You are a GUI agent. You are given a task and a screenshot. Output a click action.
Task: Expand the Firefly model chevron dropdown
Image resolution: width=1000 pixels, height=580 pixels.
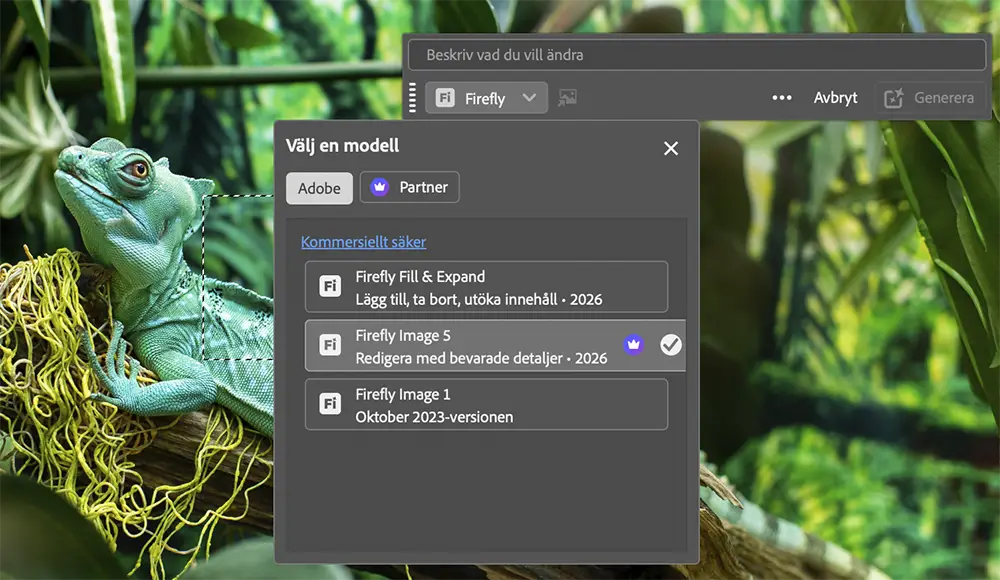[529, 98]
